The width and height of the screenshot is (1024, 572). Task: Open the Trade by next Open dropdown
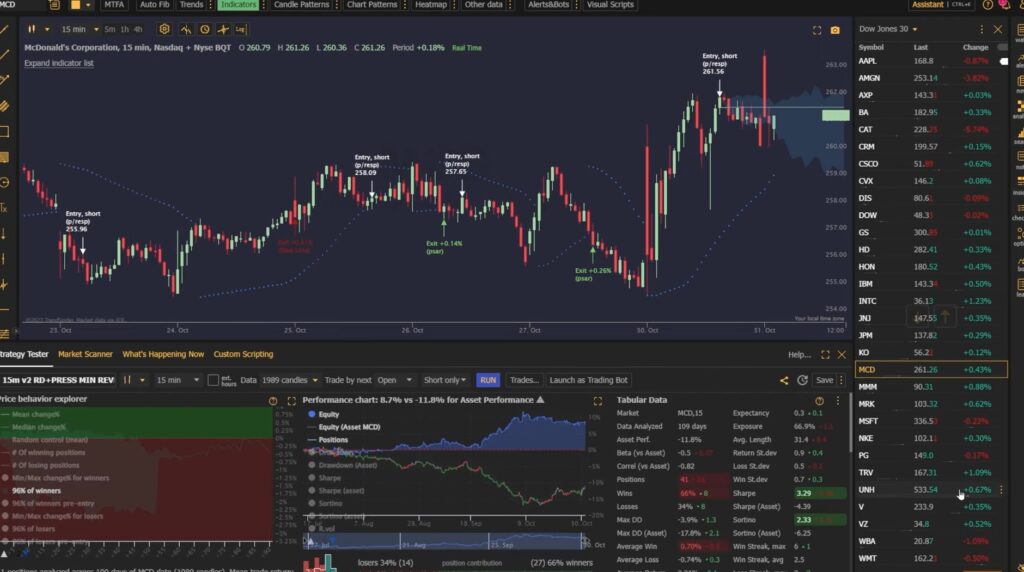394,380
